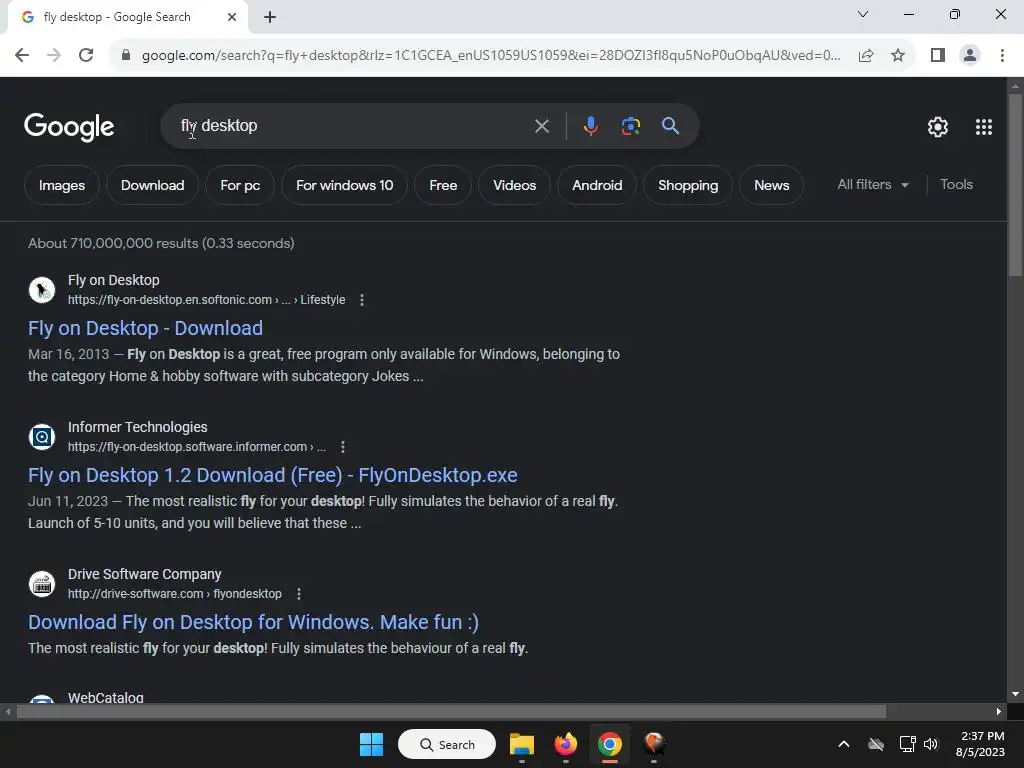Select the Android filter chip
The width and height of the screenshot is (1024, 768).
[x=597, y=185]
